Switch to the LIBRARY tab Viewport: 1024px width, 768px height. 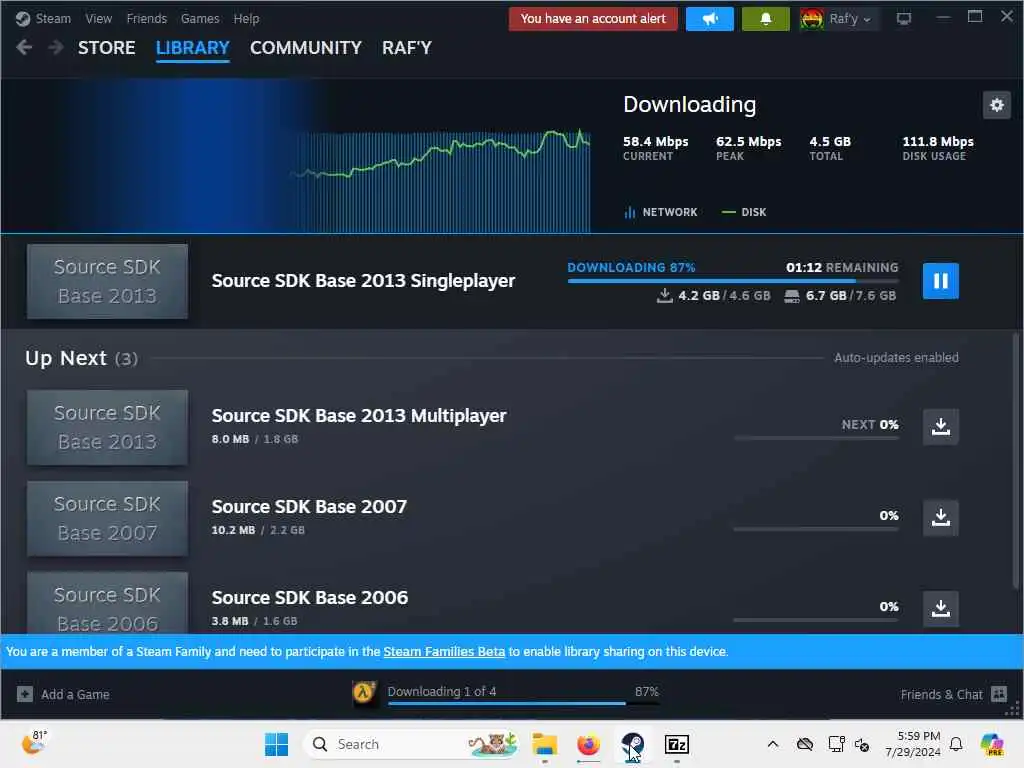coord(193,48)
